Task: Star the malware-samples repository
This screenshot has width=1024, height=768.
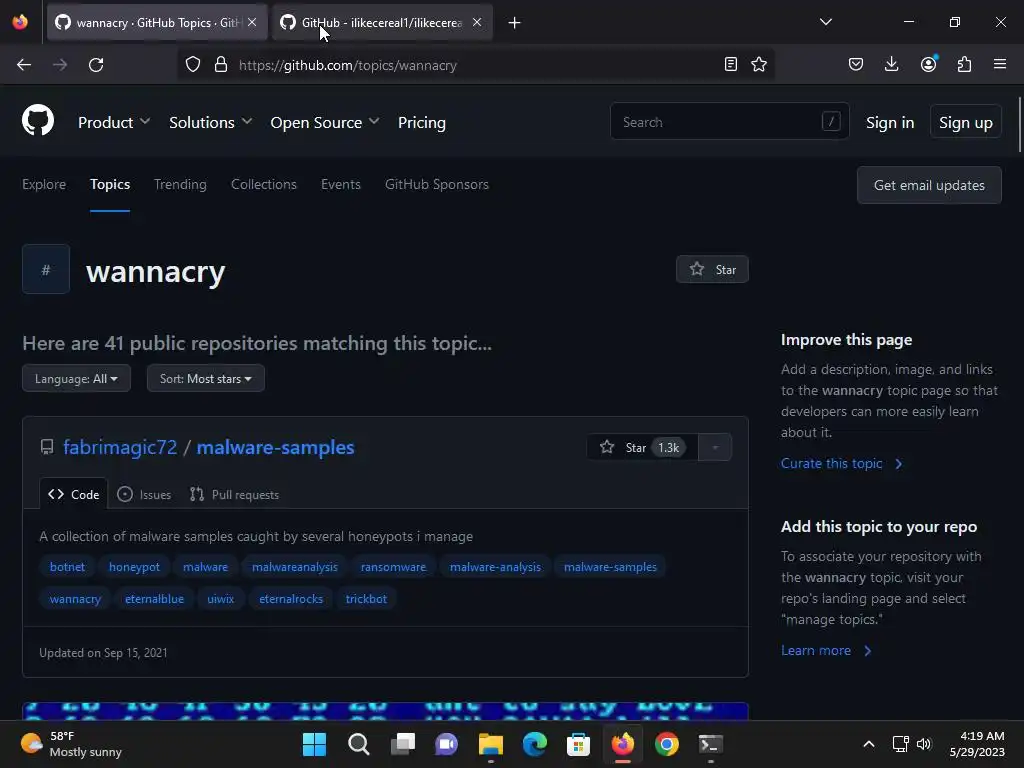Action: coord(643,447)
